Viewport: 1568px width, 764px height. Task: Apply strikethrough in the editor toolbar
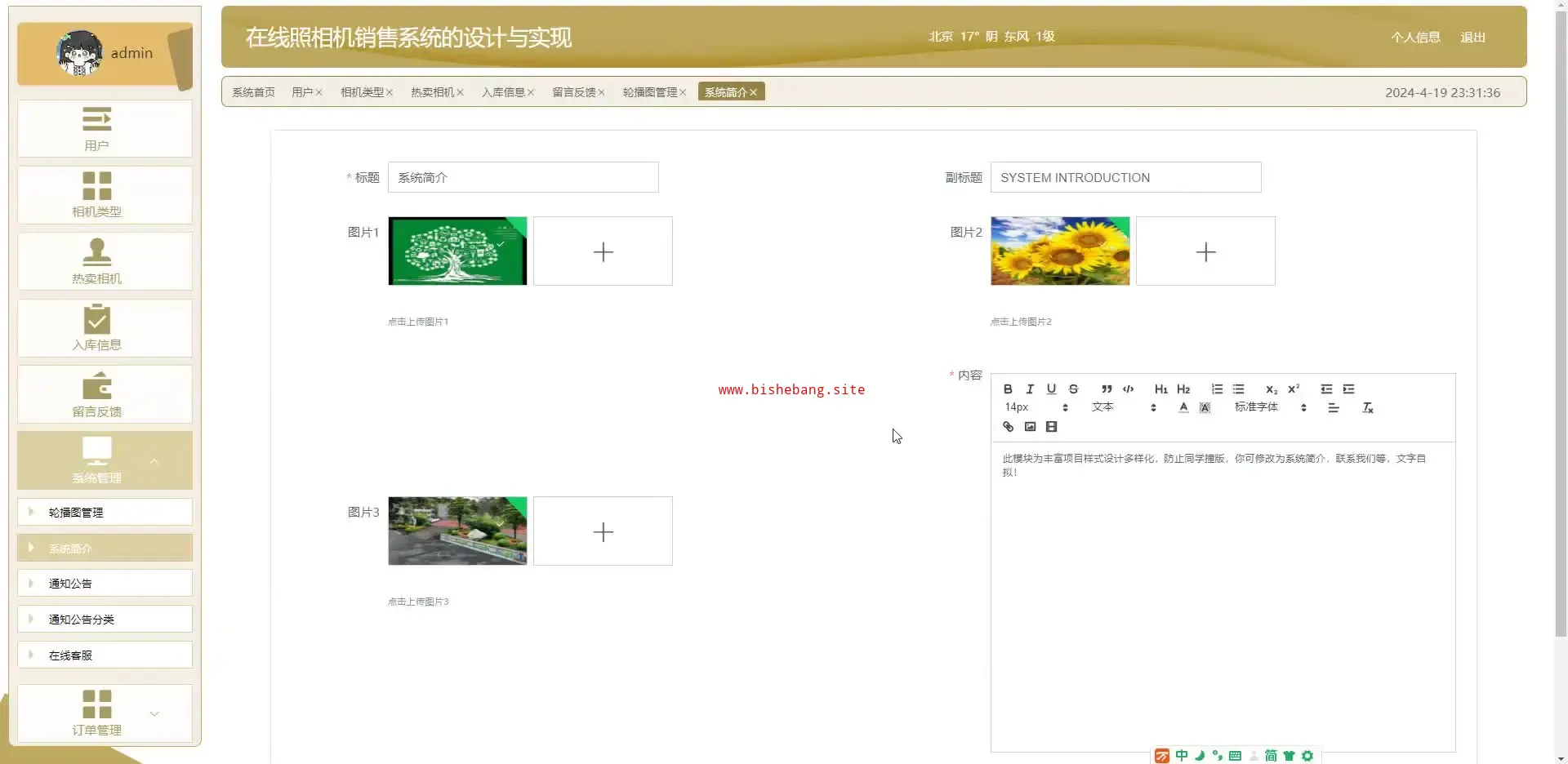[1073, 389]
